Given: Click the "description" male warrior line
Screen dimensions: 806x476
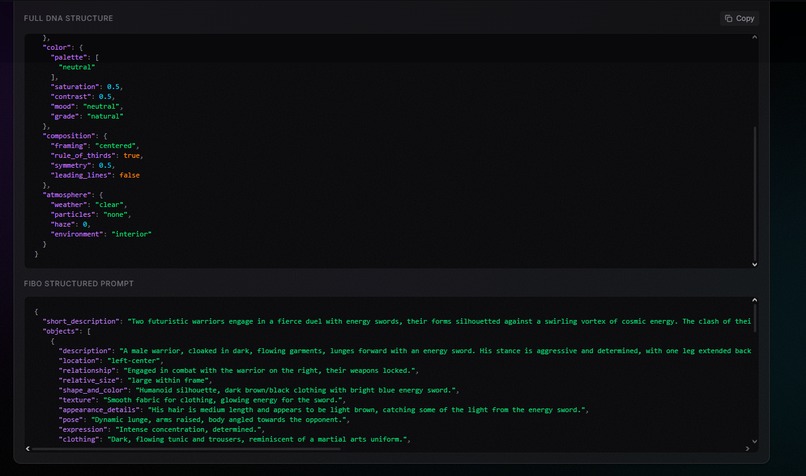Looking at the screenshot, I should pos(405,351).
